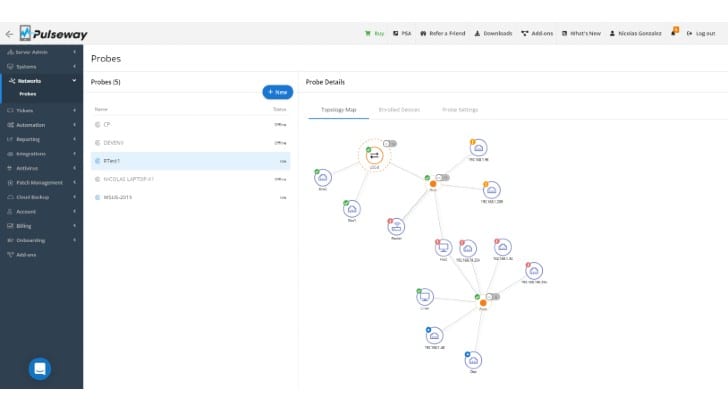The height and width of the screenshot is (410, 728).
Task: Toggle the switch beside the orange node connected to Router
Action: (x=442, y=177)
